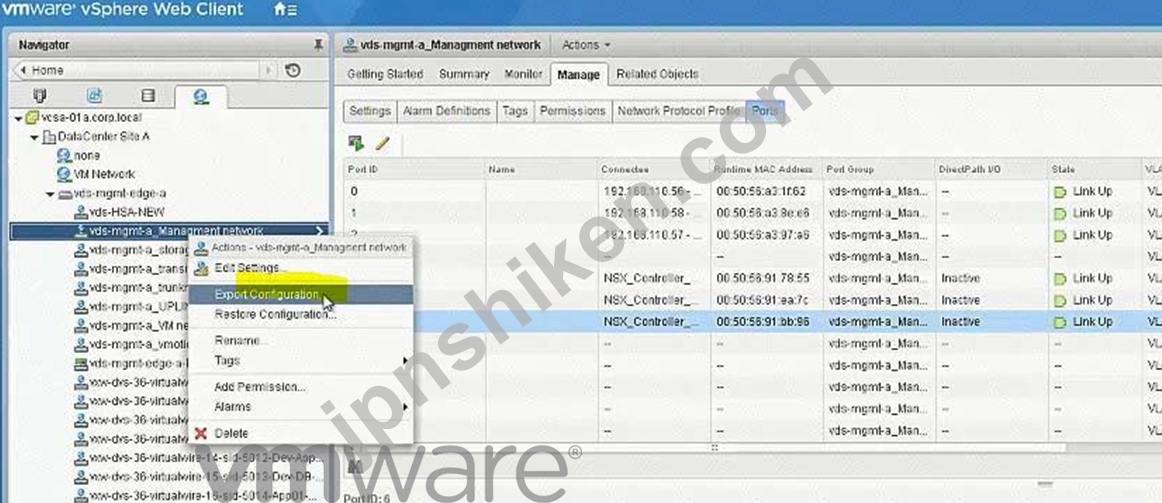
Task: Sort by the Port Group column header
Action: 878,169
